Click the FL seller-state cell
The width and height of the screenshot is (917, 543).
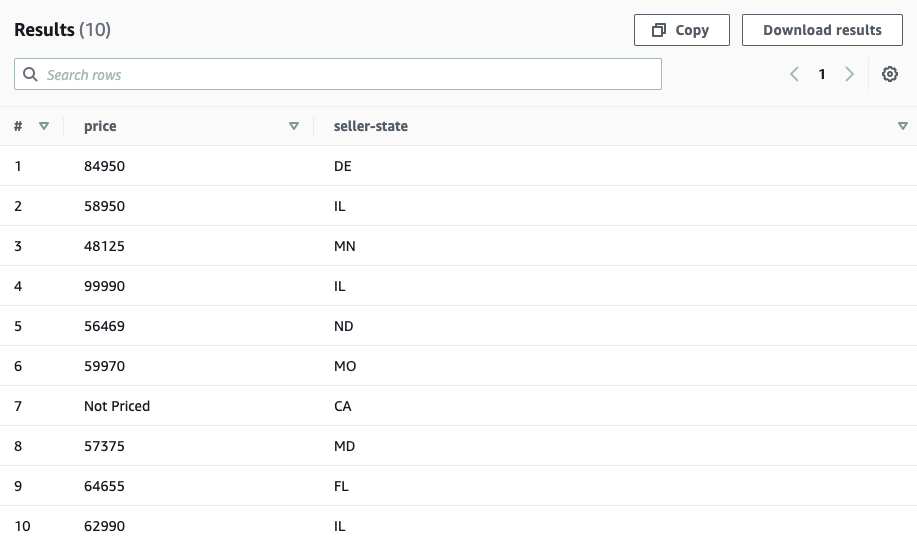(340, 486)
